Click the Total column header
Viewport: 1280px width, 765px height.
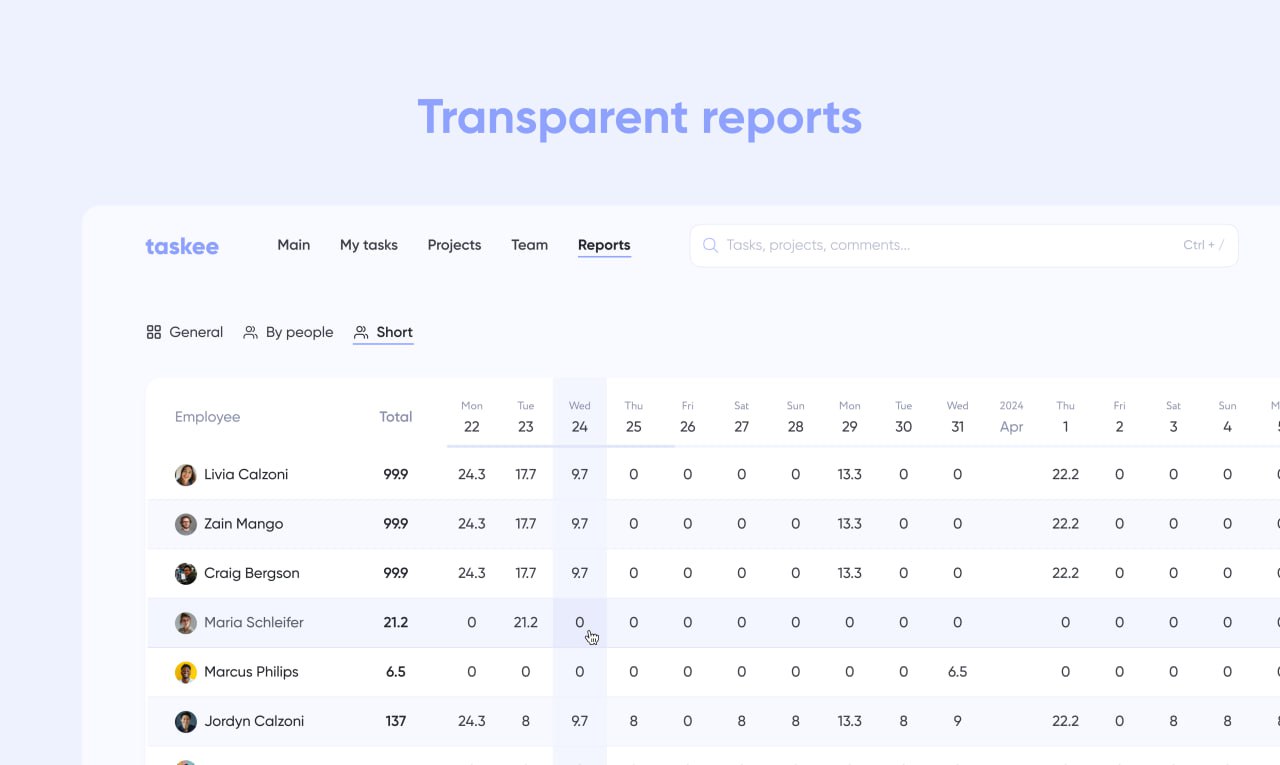396,417
